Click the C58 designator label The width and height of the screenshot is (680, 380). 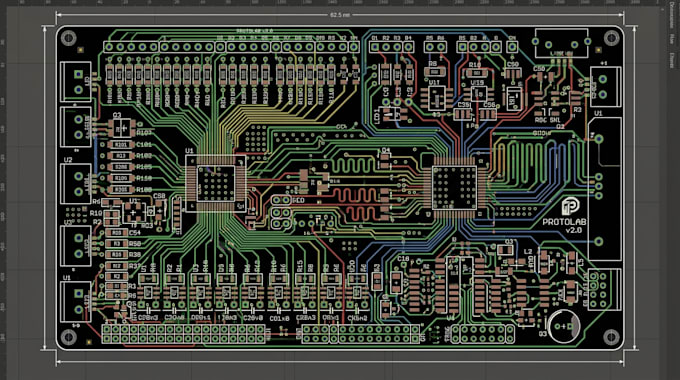[x=160, y=196]
